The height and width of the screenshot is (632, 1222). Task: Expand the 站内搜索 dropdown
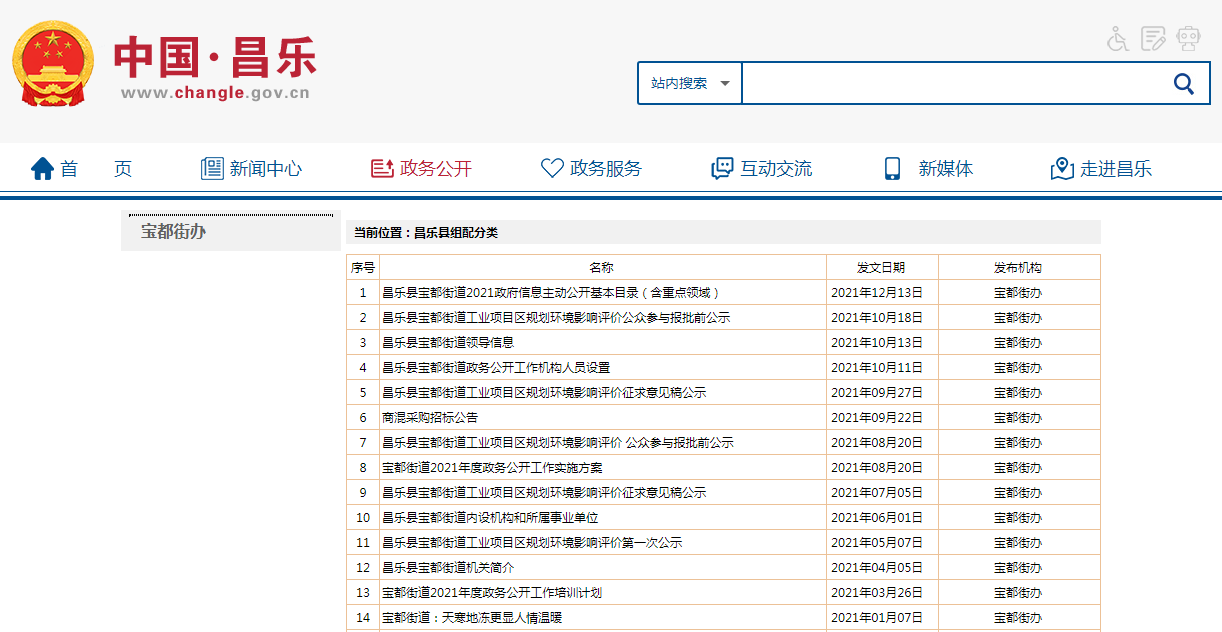pos(690,84)
